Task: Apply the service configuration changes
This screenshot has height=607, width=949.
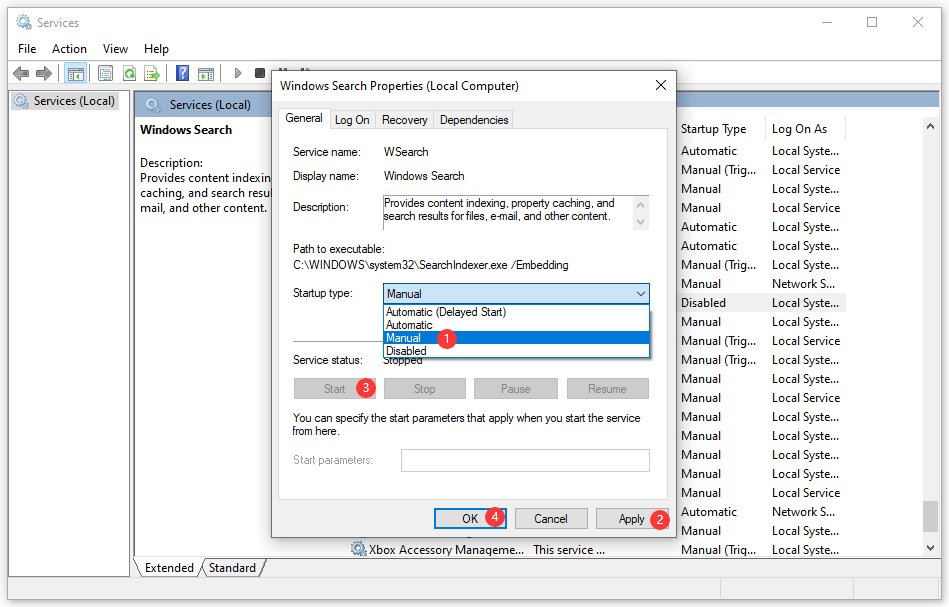Action: 632,518
